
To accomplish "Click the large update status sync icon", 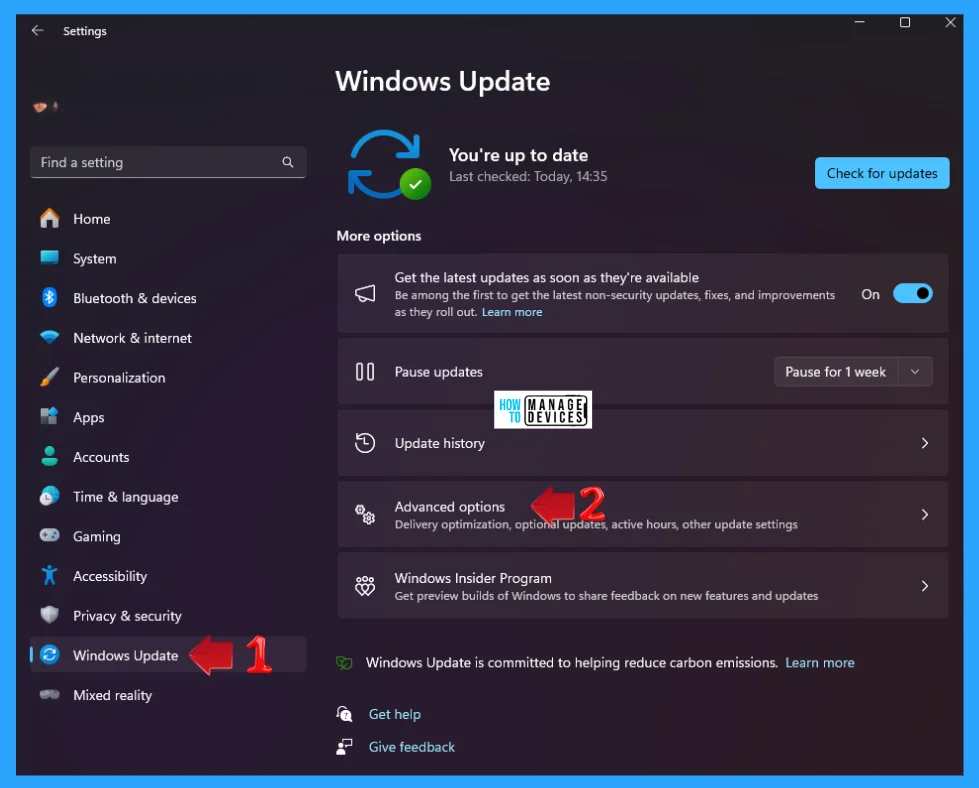I will [x=388, y=165].
